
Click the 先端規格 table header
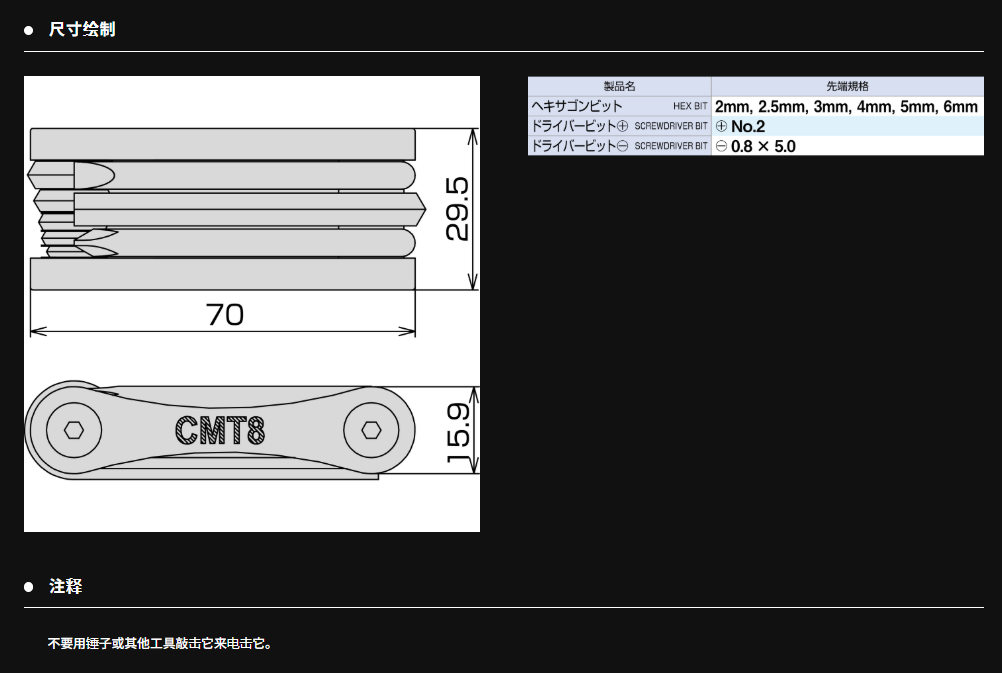pyautogui.click(x=847, y=87)
